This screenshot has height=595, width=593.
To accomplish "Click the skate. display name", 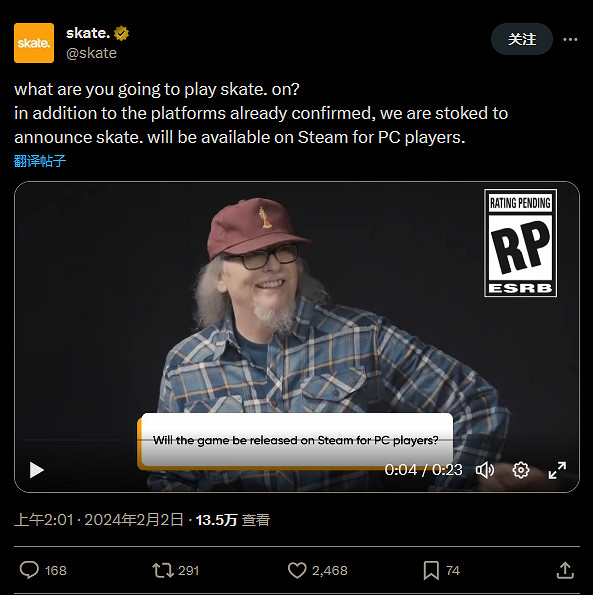I will (88, 33).
